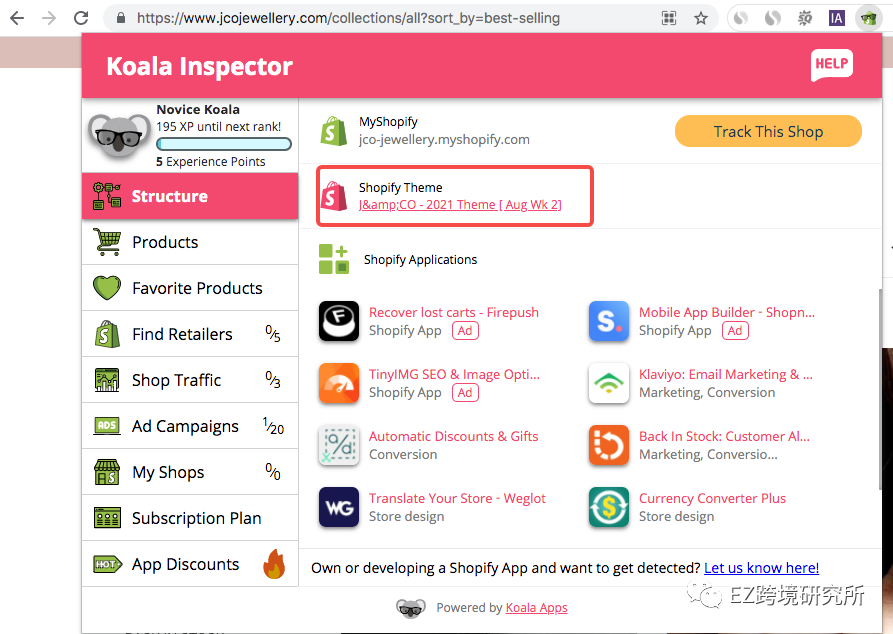
Task: Click the Ad badge under Mobile App Builder
Action: [735, 330]
